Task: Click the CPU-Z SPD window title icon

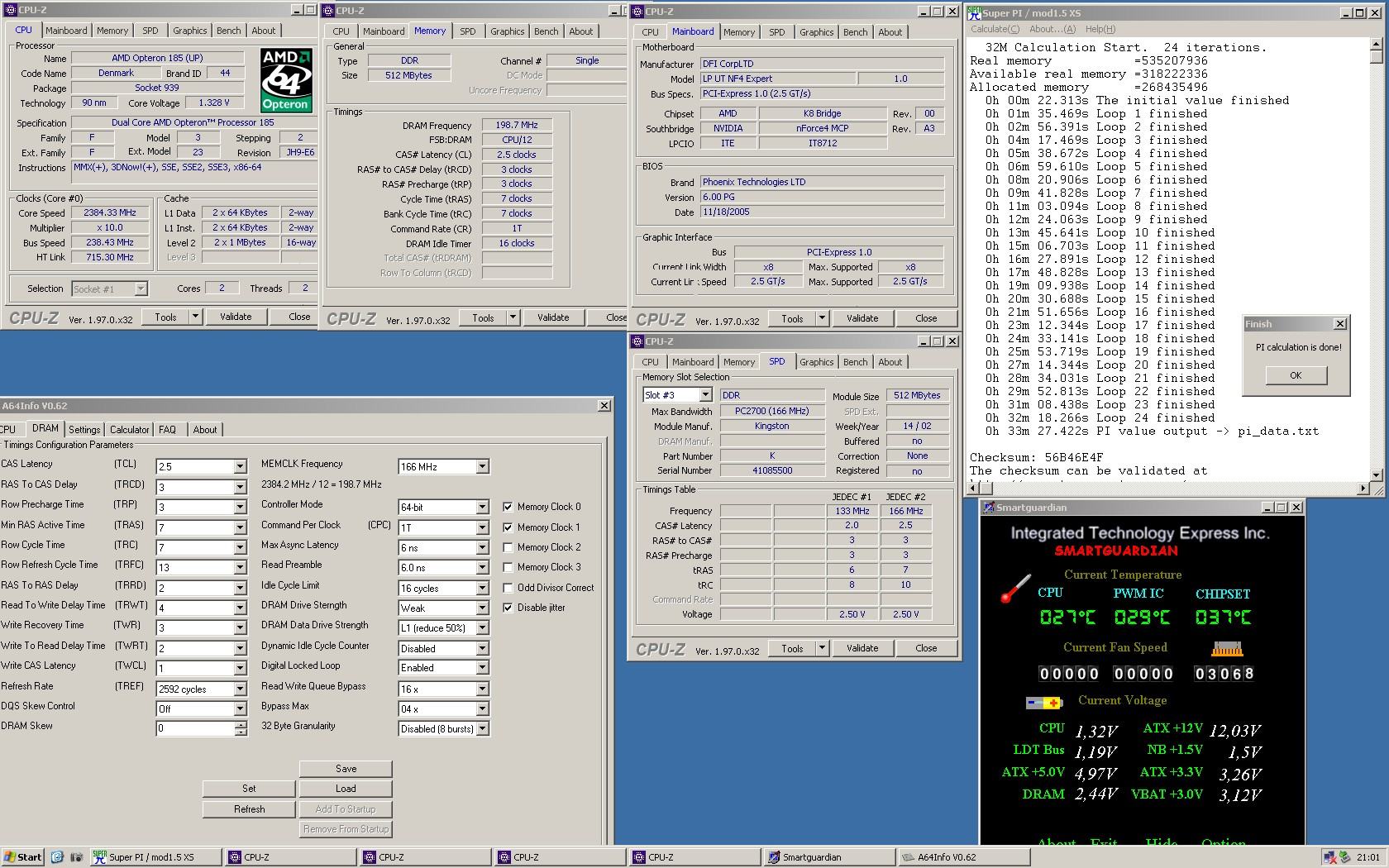Action: pyautogui.click(x=637, y=341)
